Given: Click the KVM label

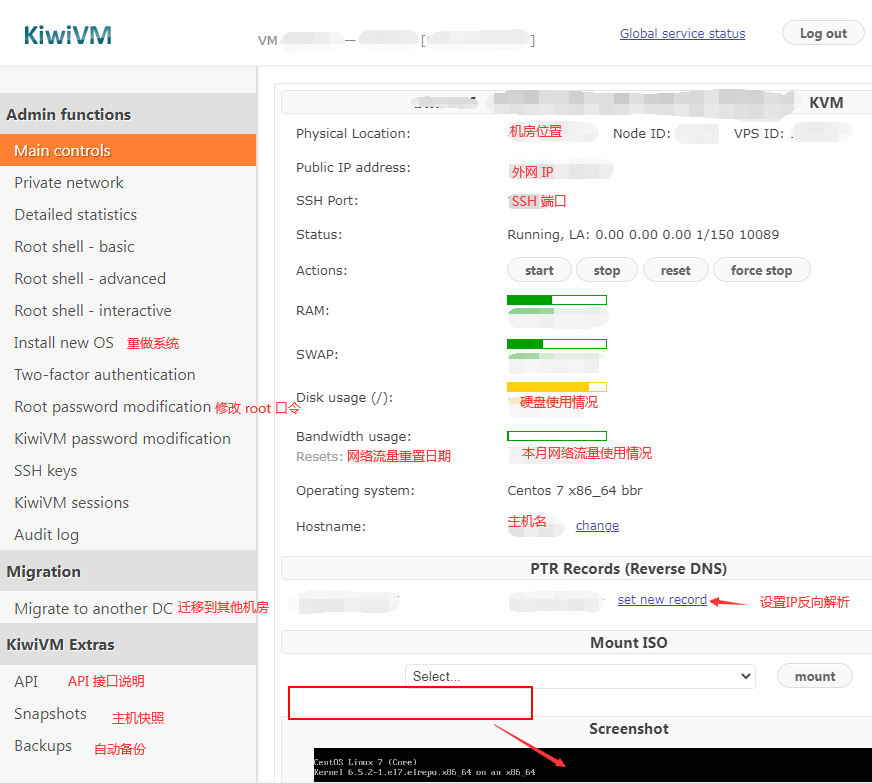Looking at the screenshot, I should click(x=826, y=102).
